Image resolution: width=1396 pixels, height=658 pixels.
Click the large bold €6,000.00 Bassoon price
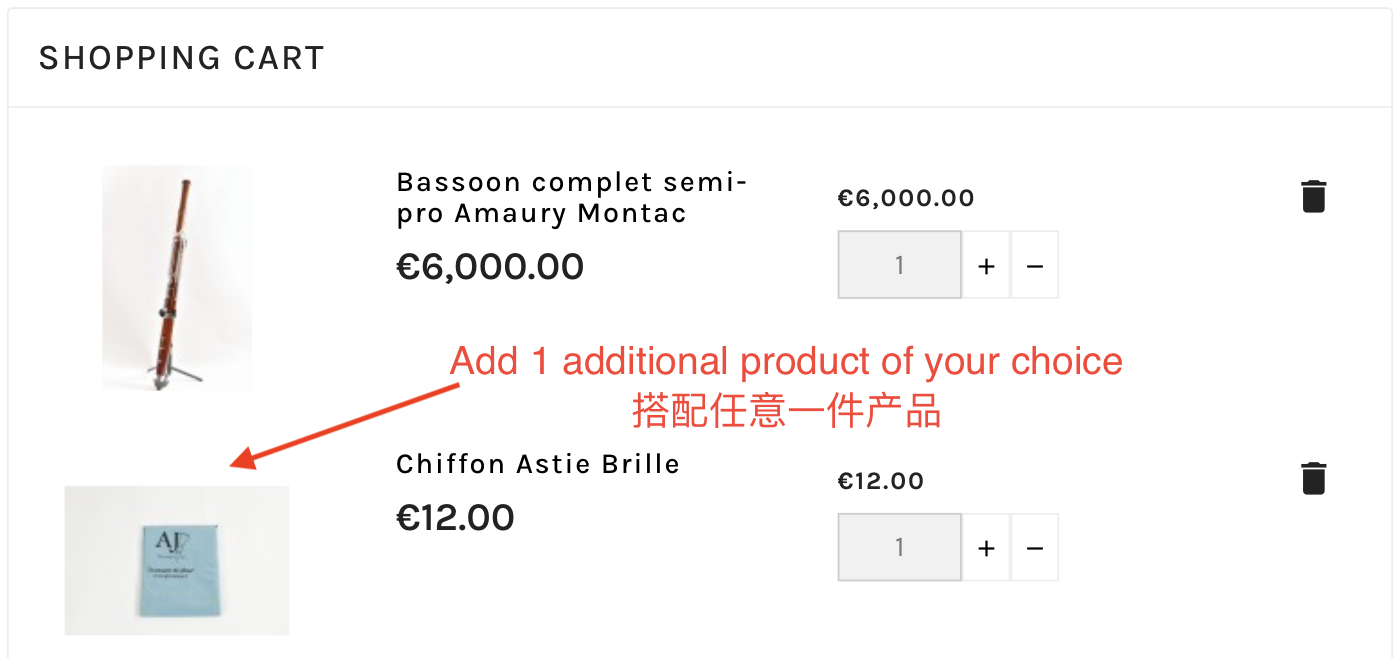(490, 267)
